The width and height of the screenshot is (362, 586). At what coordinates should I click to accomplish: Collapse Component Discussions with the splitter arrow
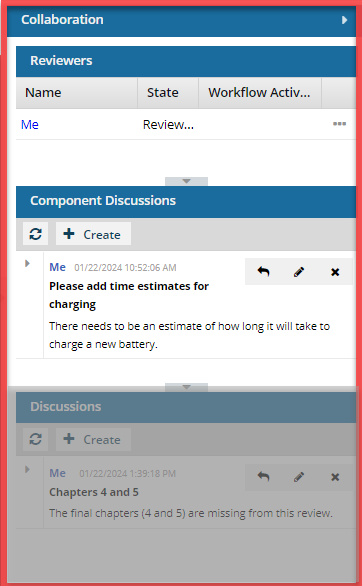[x=186, y=387]
